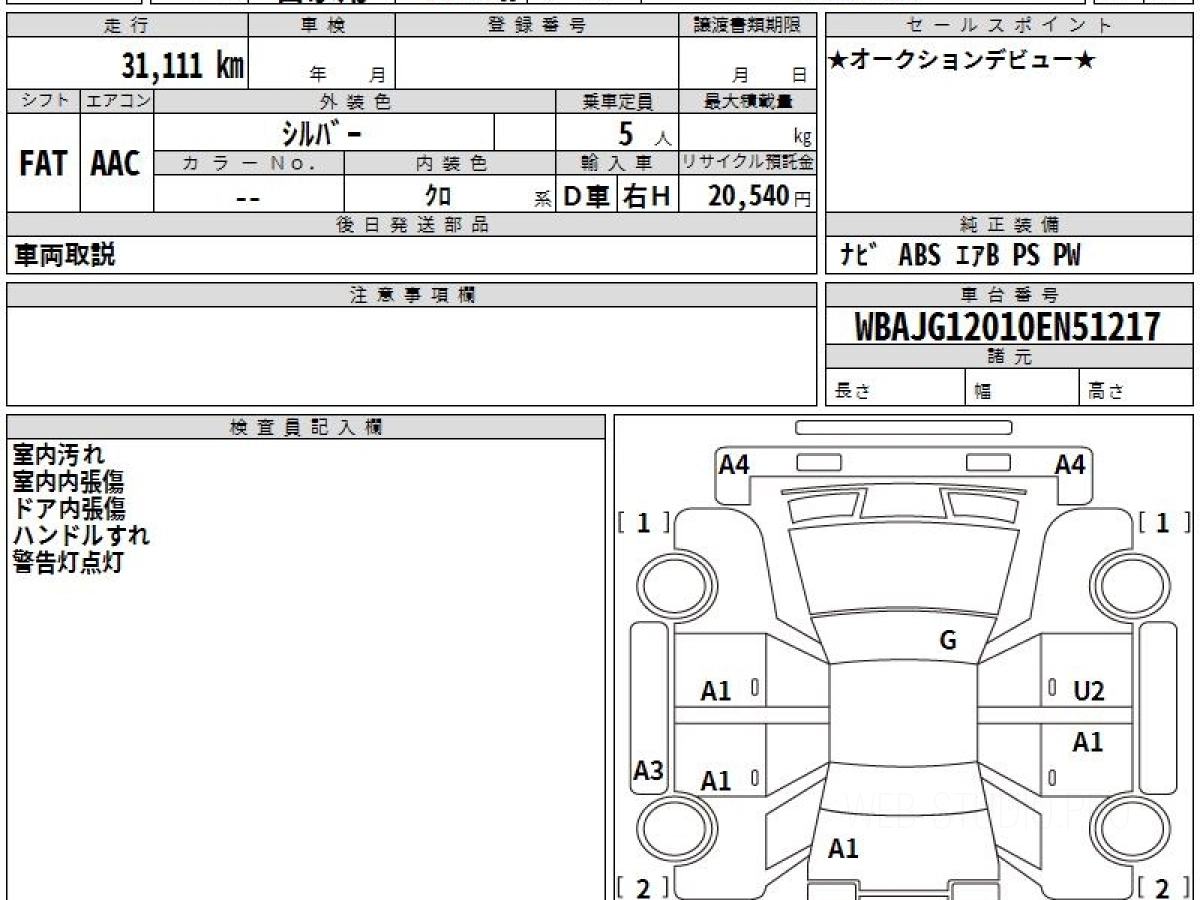This screenshot has height=900, width=1200.
Task: Click the 車台番号 header
Action: tap(1009, 295)
